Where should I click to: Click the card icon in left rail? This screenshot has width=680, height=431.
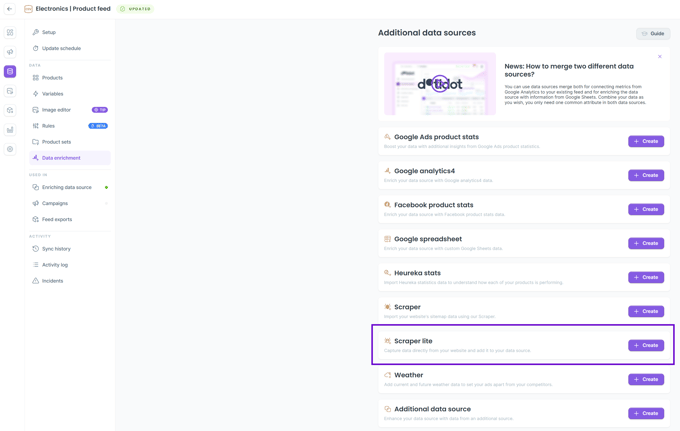coord(10,91)
